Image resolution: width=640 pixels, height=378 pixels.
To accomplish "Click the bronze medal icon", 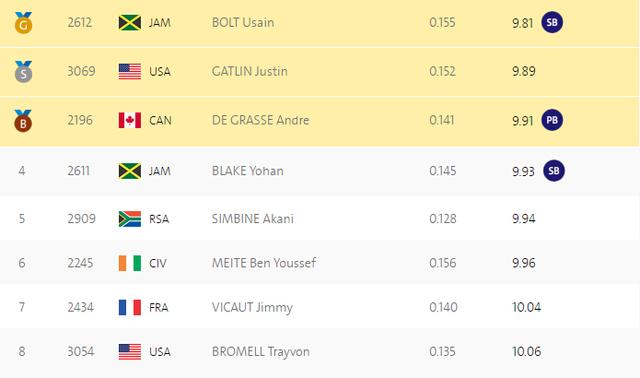I will click(23, 121).
